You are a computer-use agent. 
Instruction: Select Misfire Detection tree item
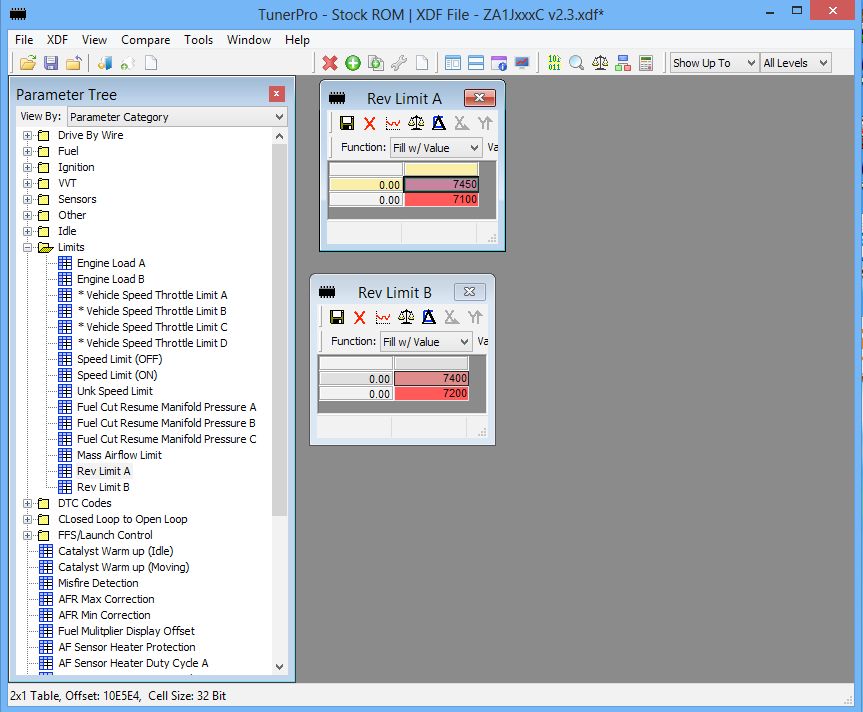98,583
